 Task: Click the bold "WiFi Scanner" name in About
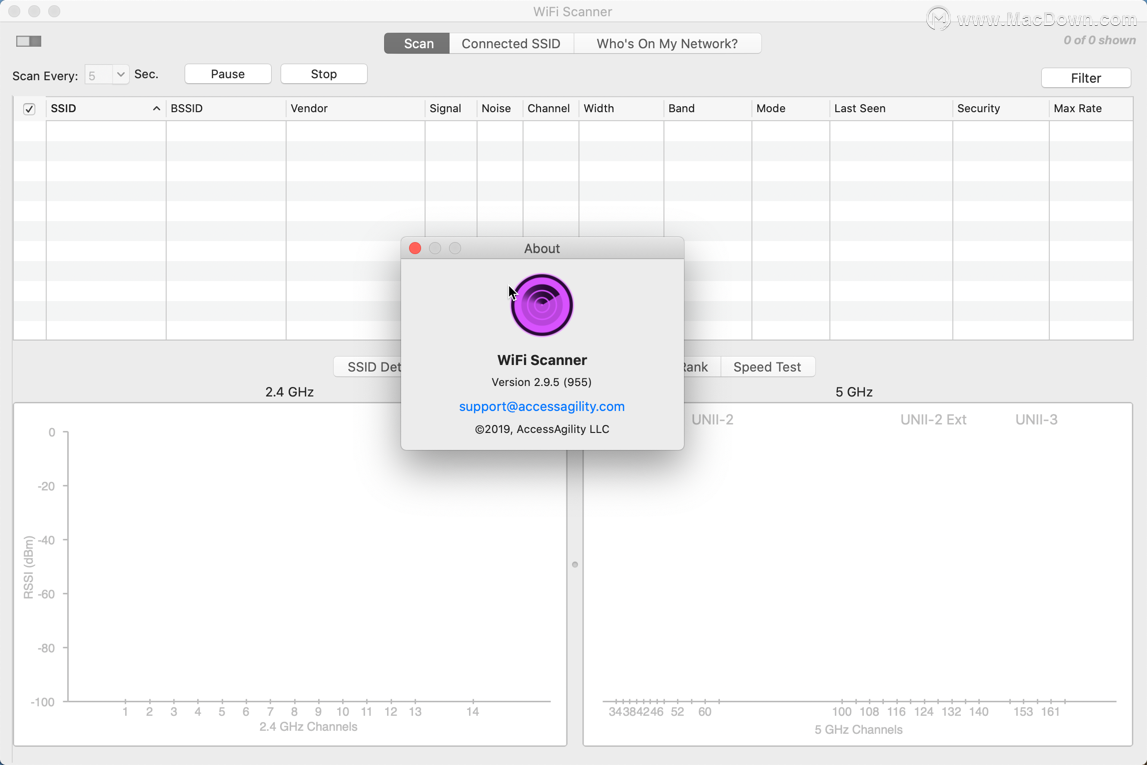tap(542, 360)
